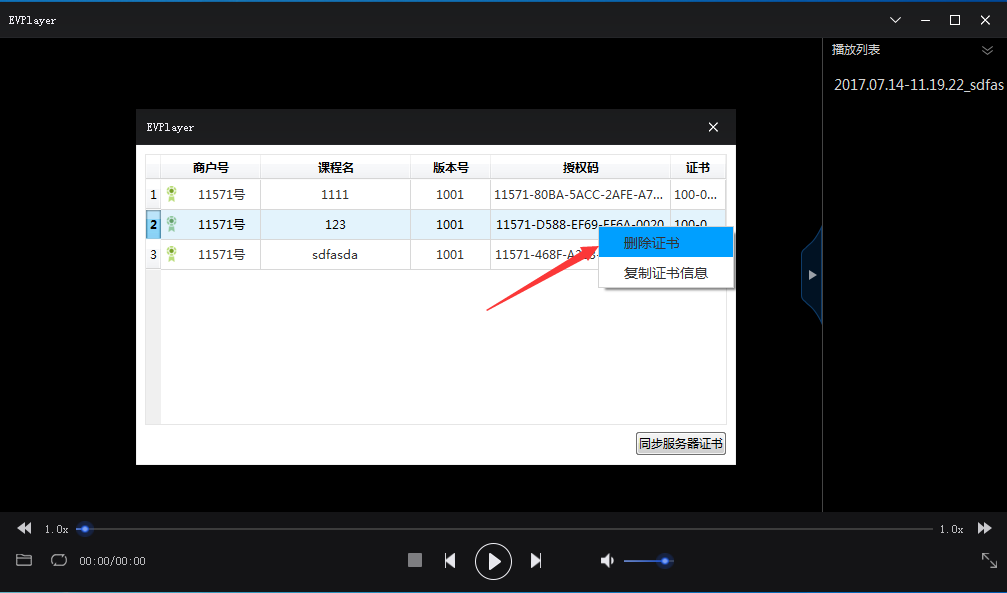The width and height of the screenshot is (1007, 593).
Task: Skip to next video with skip-forward icon
Action: (x=536, y=560)
